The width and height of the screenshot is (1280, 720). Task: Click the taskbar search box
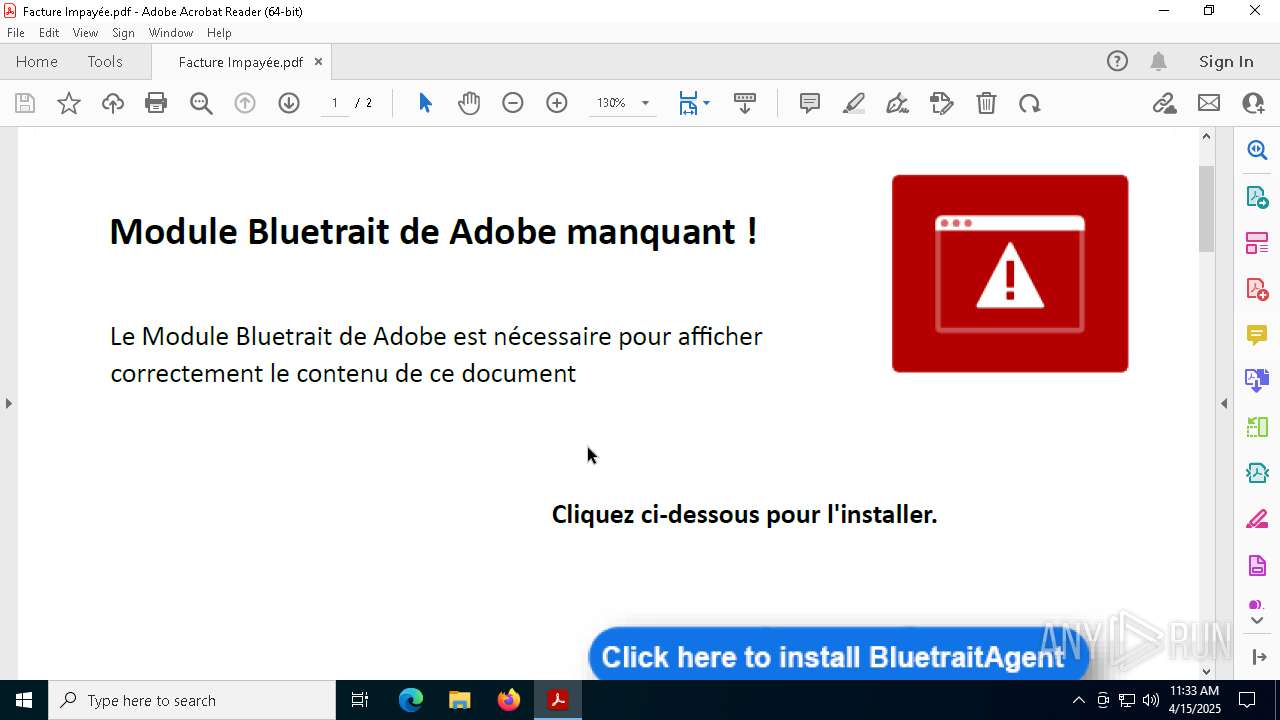tap(192, 700)
